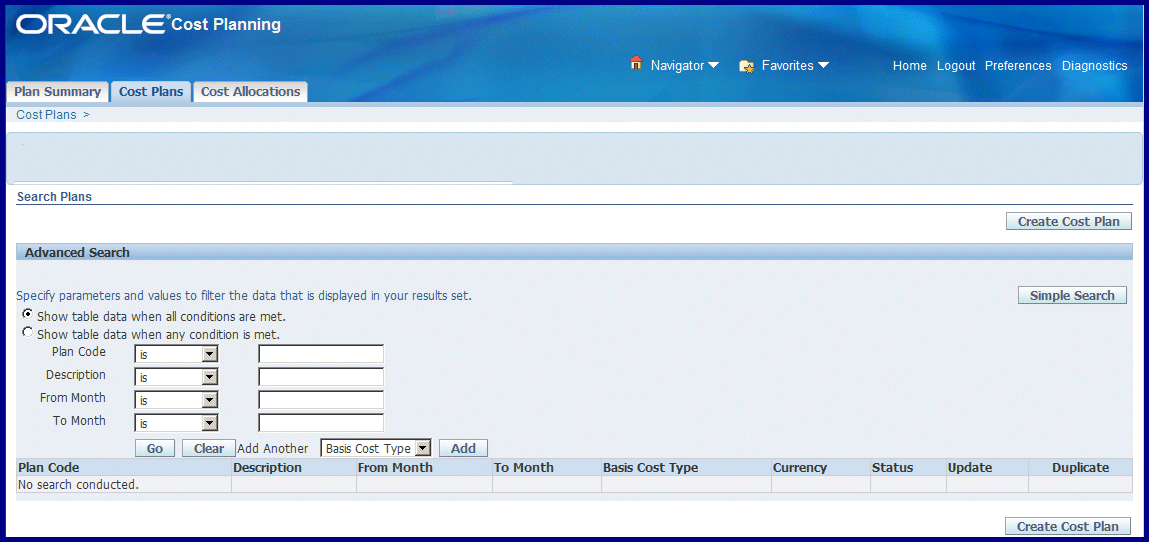
Task: Open the To Month operator dropdown
Action: coord(177,423)
